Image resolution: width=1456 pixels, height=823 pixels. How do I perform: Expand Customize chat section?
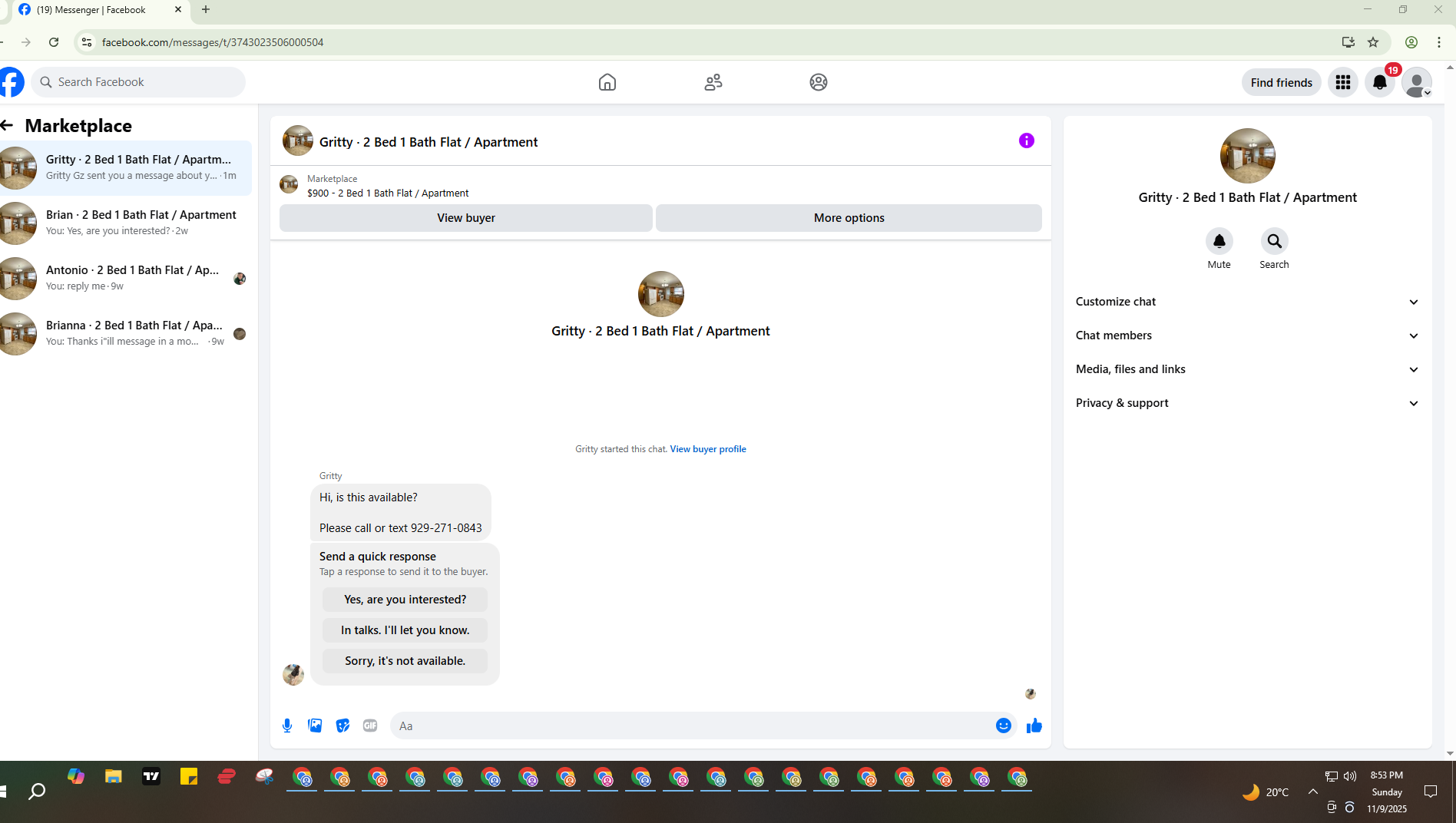[x=1247, y=302]
